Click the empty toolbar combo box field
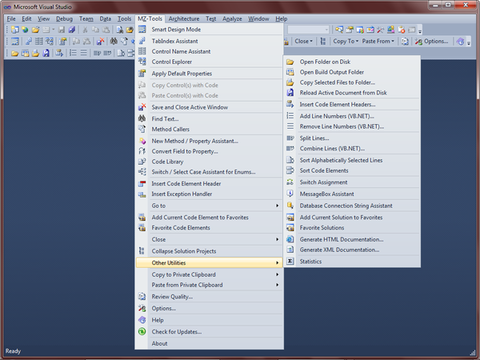The width and height of the screenshot is (480, 360). coord(308,30)
